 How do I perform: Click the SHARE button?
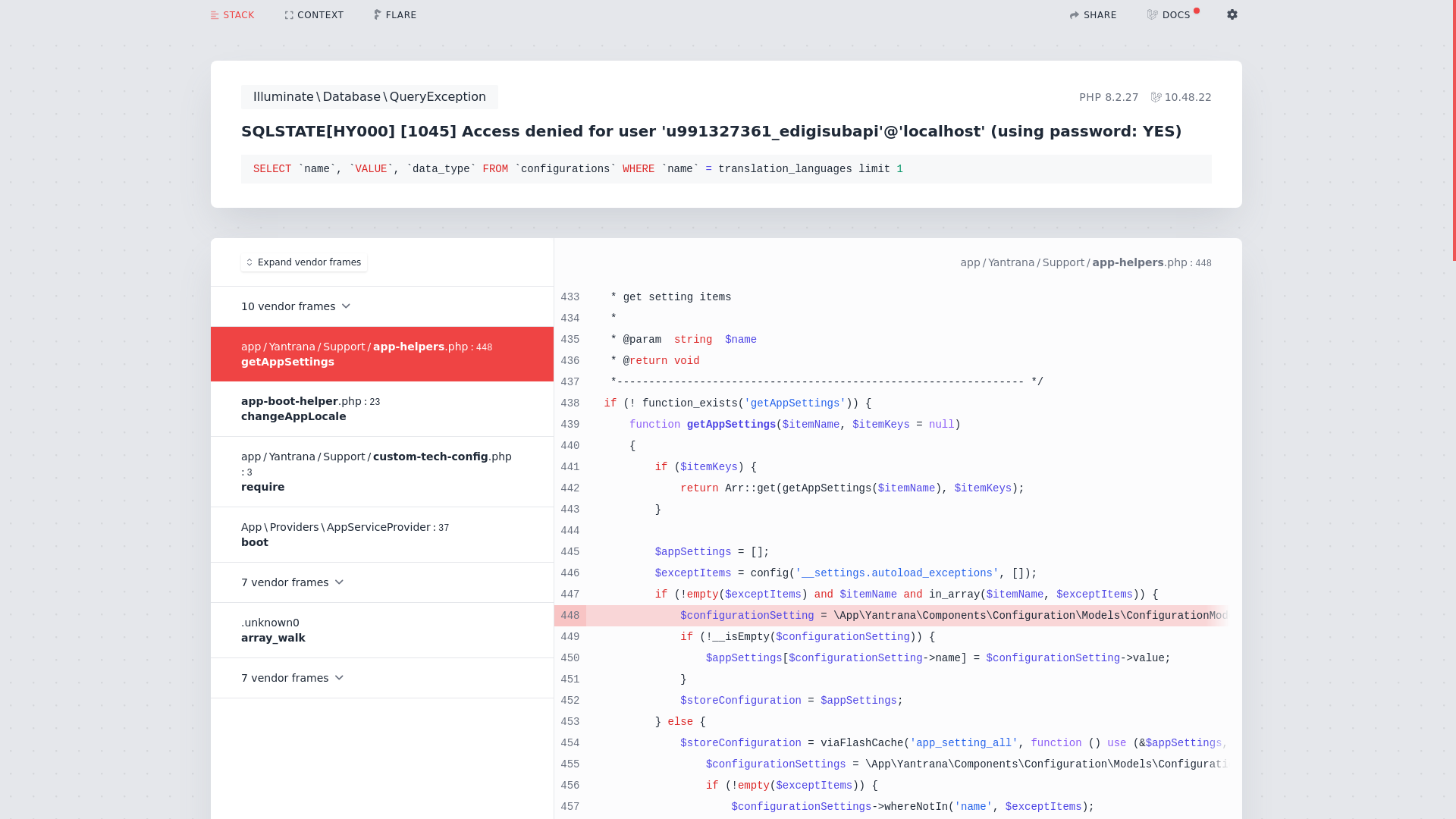[x=1093, y=15]
